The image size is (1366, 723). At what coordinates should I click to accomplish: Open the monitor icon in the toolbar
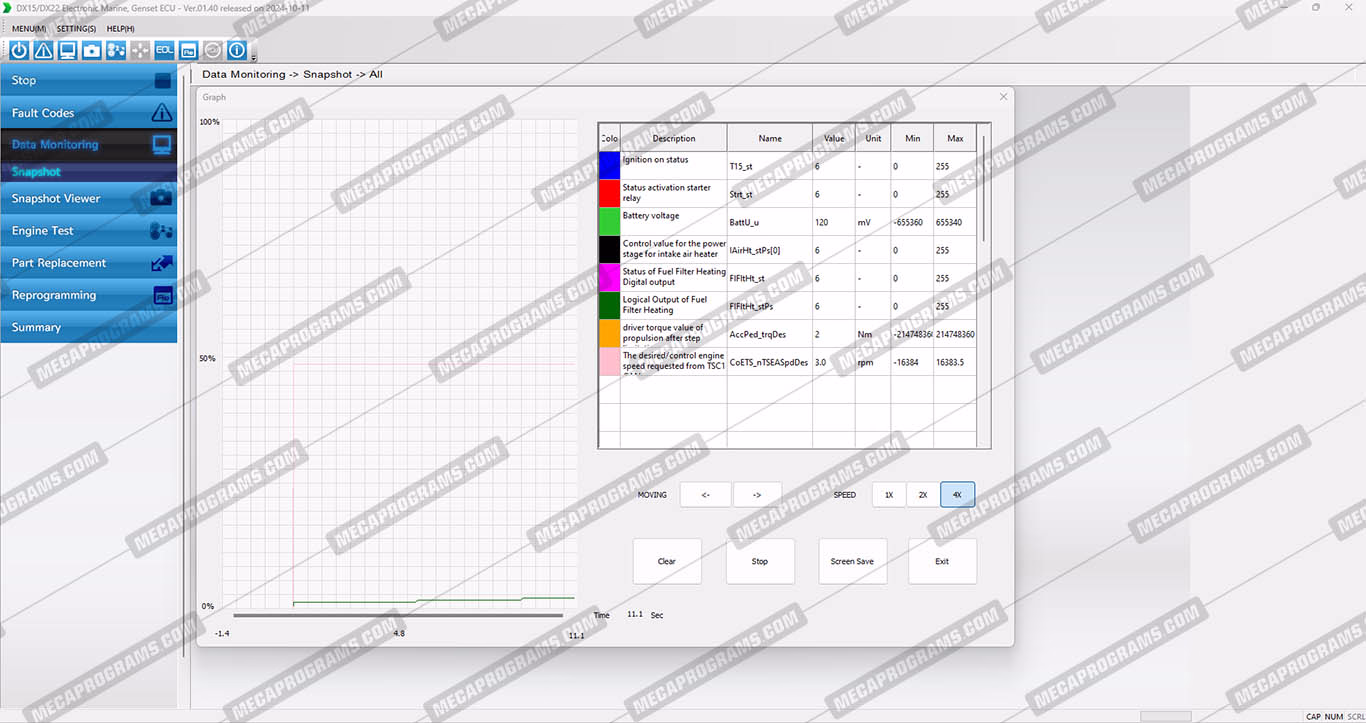[67, 50]
